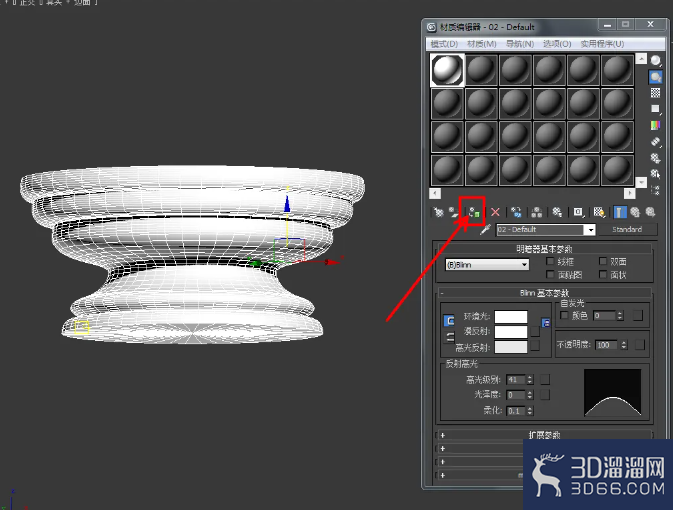
Task: Open Material ID channel flyout
Action: coord(579,212)
